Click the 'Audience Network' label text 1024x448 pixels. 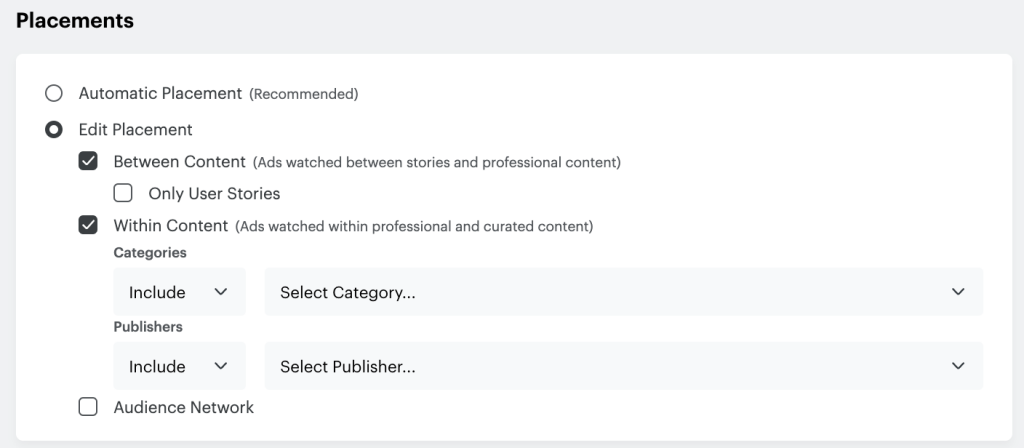[x=184, y=408]
